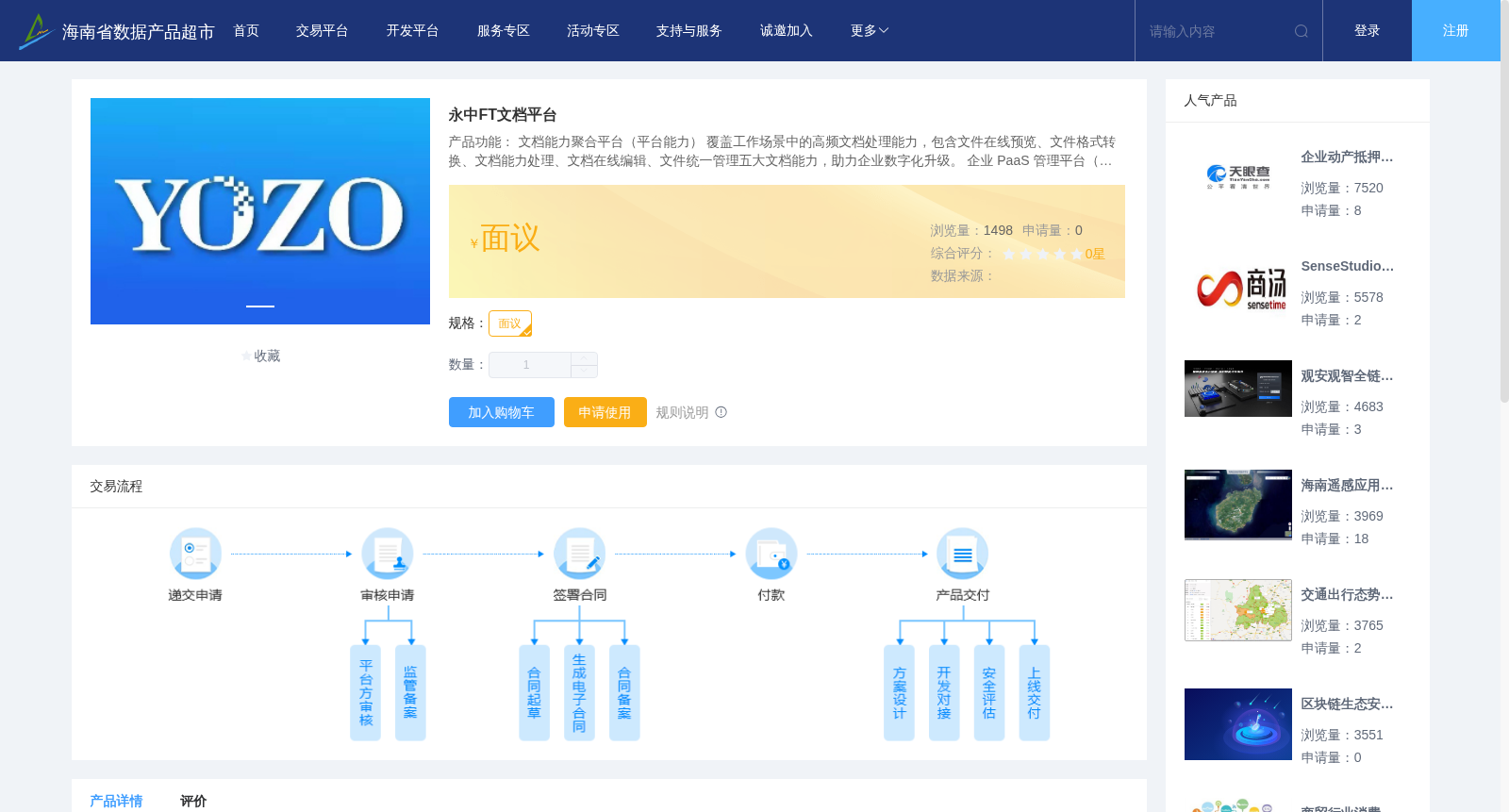1509x812 pixels.
Task: Open the 海南遥感应用 map thumbnail
Action: click(x=1238, y=505)
